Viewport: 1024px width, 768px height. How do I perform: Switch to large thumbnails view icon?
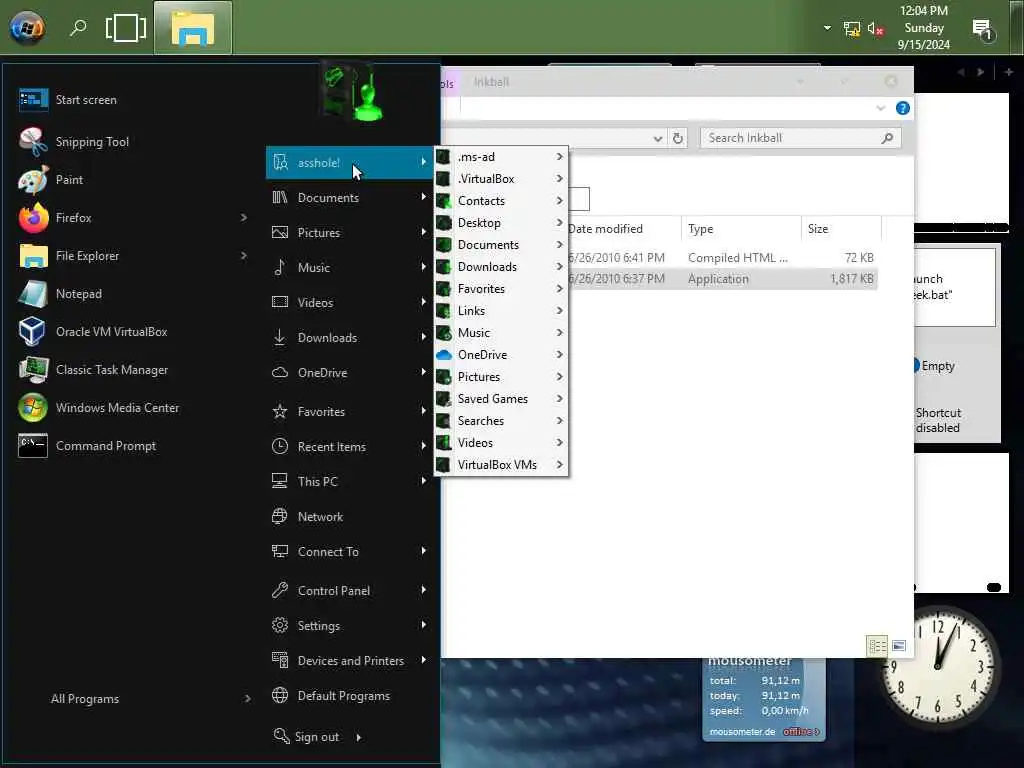point(899,646)
